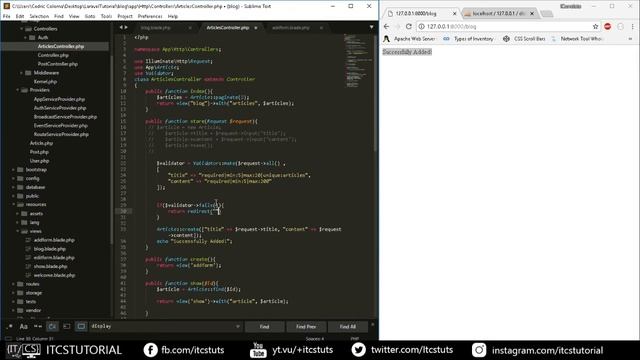This screenshot has width=640, height=360.
Task: Click folder icon of routes
Action: [20, 284]
